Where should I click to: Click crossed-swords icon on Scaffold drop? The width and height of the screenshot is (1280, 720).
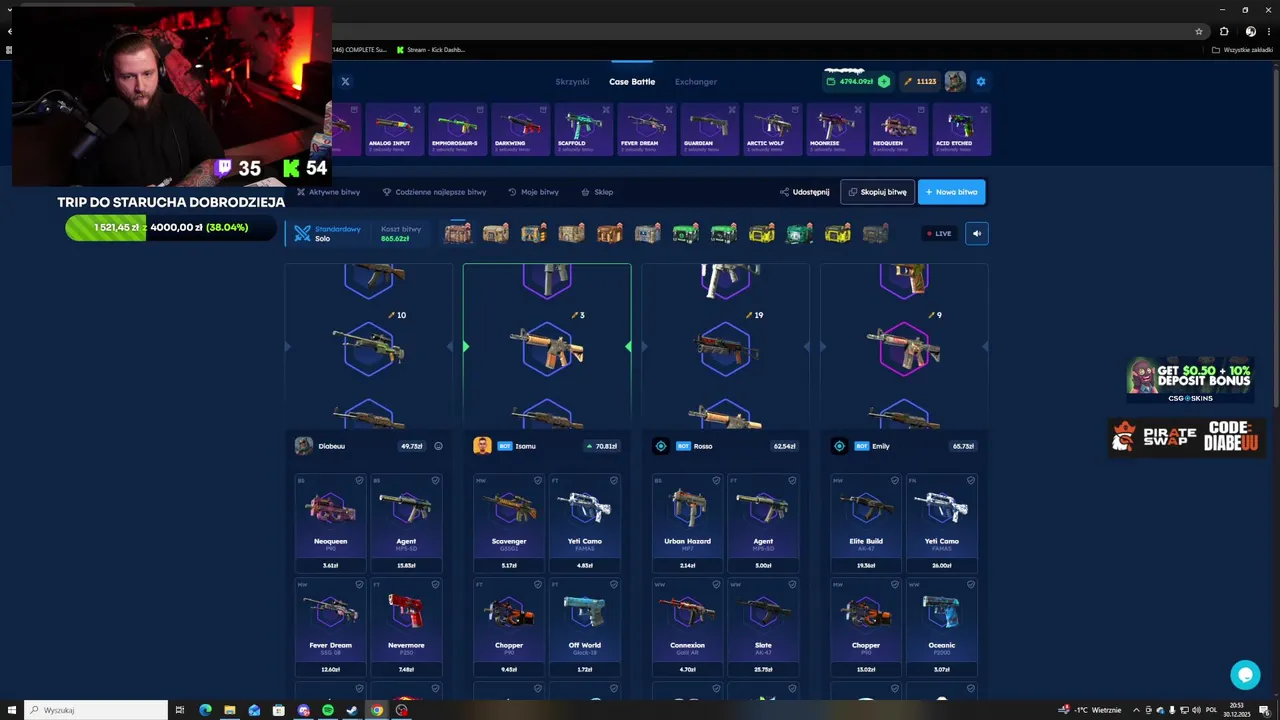(606, 109)
